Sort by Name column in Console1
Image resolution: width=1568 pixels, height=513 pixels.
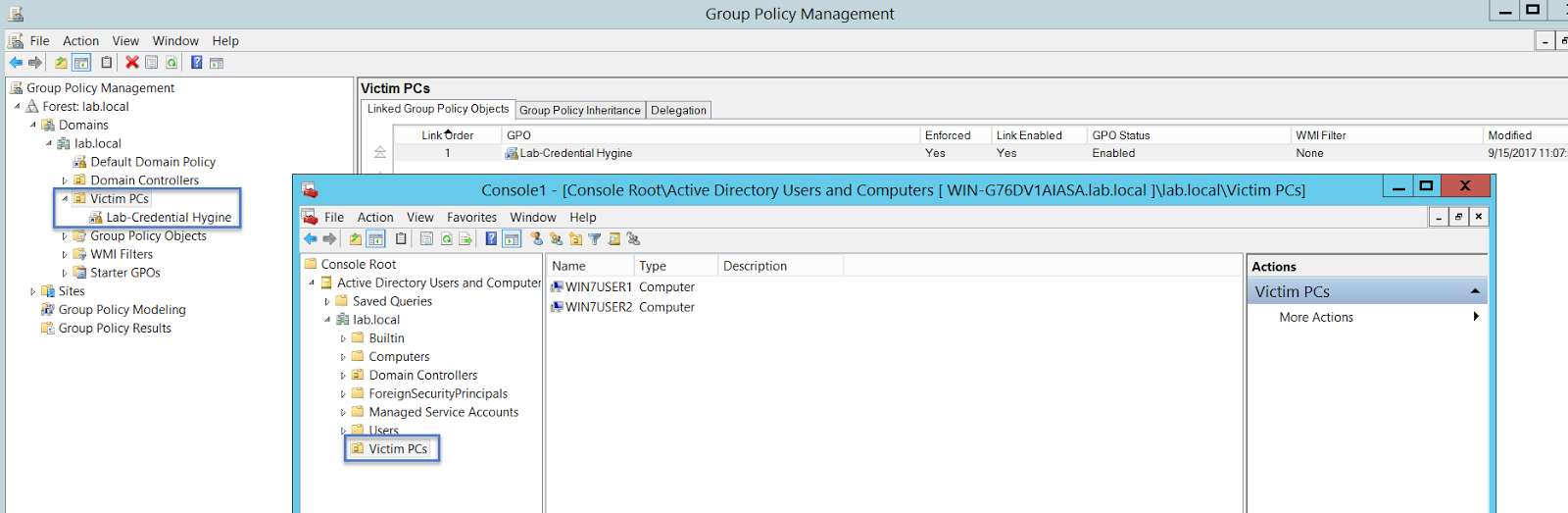[590, 266]
